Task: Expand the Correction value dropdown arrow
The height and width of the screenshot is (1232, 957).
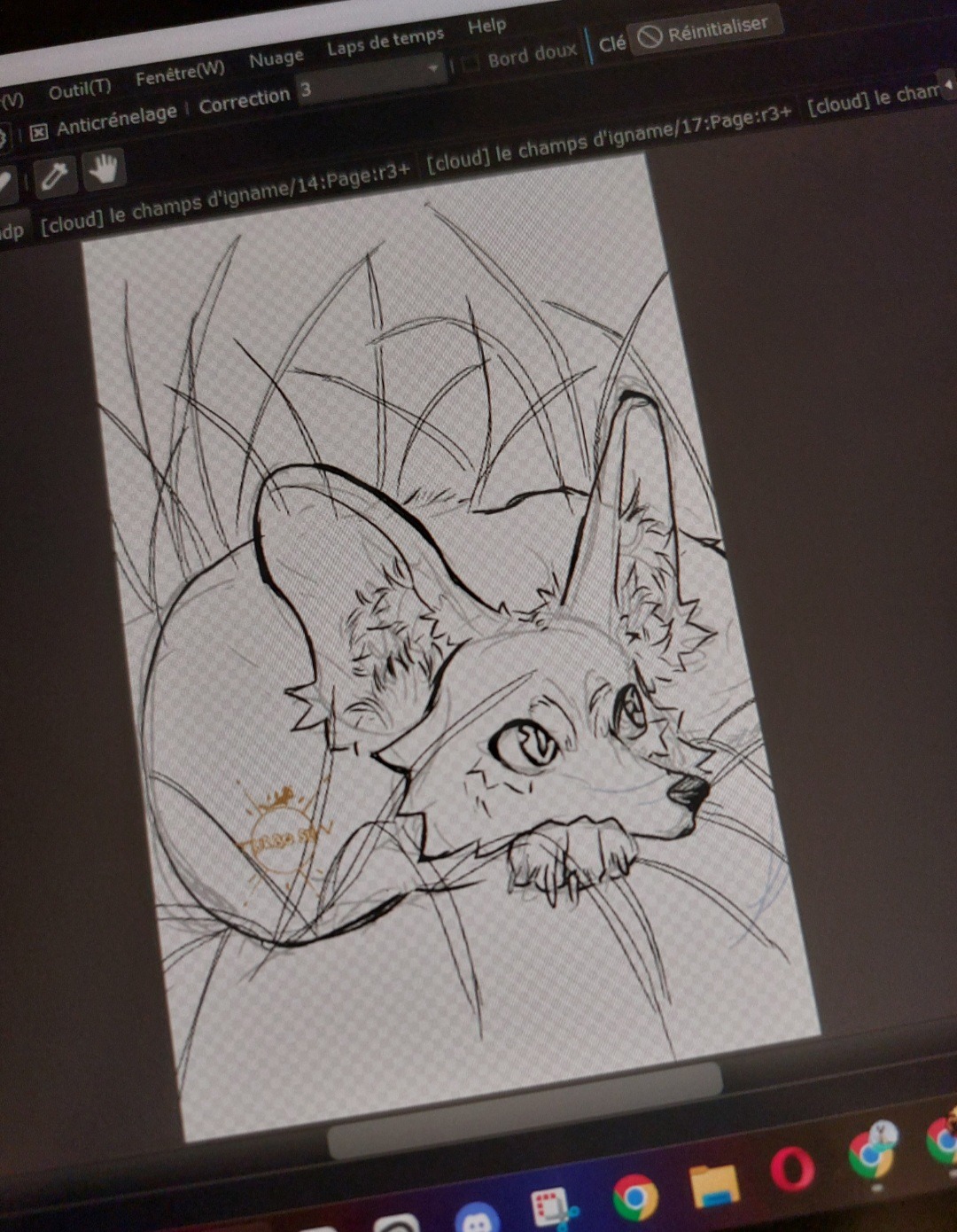Action: 433,67
